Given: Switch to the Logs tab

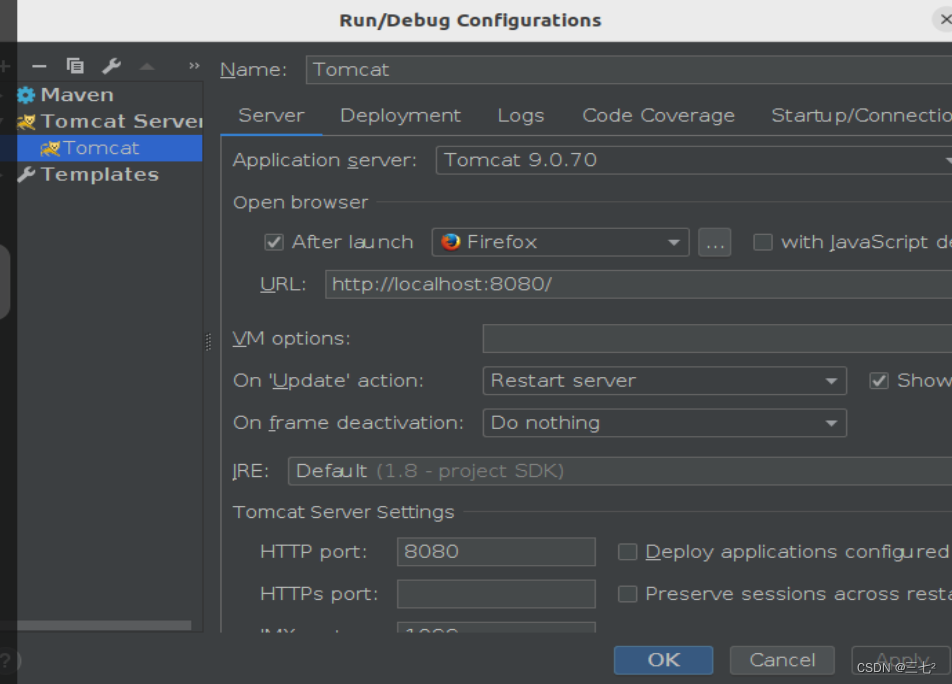Looking at the screenshot, I should (x=521, y=115).
